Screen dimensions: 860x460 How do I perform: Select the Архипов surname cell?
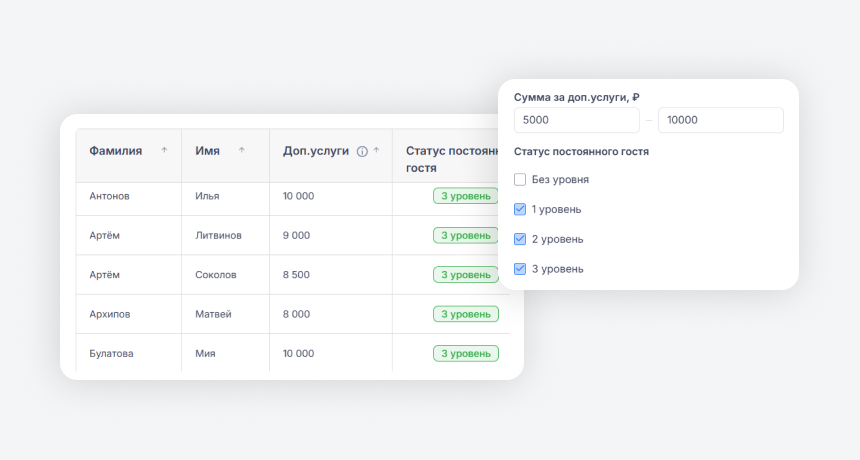coord(110,314)
